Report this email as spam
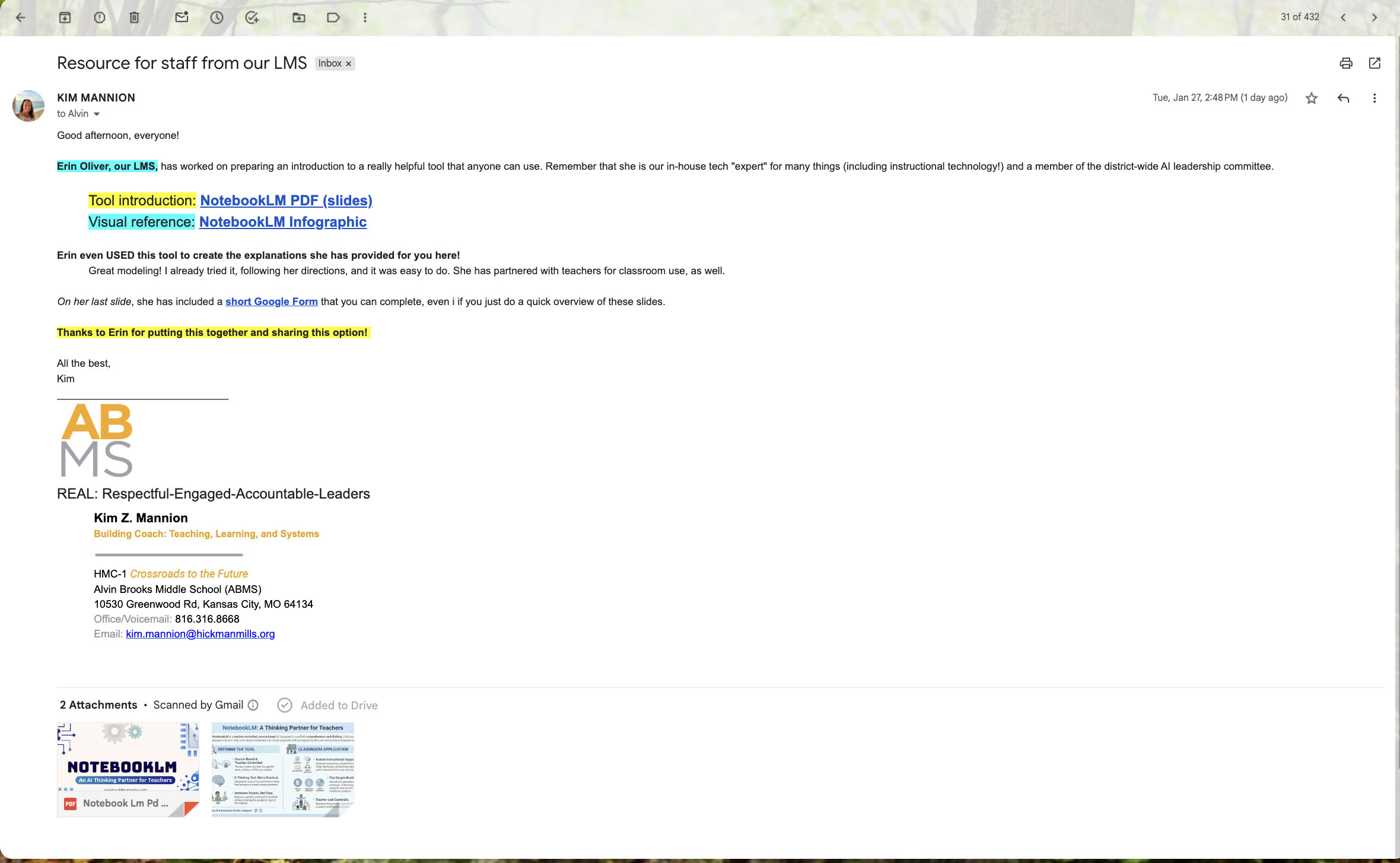The image size is (1400, 863). click(x=100, y=18)
